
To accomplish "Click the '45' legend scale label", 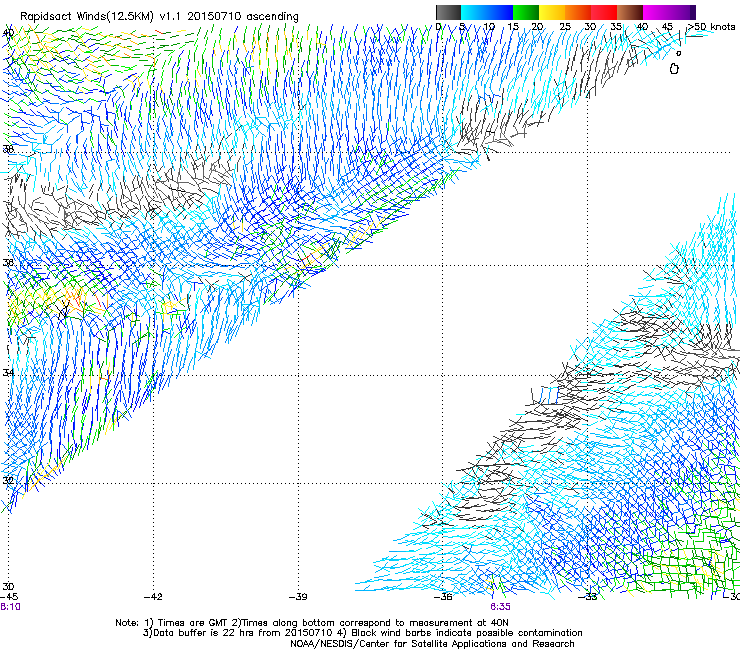I will point(667,26).
